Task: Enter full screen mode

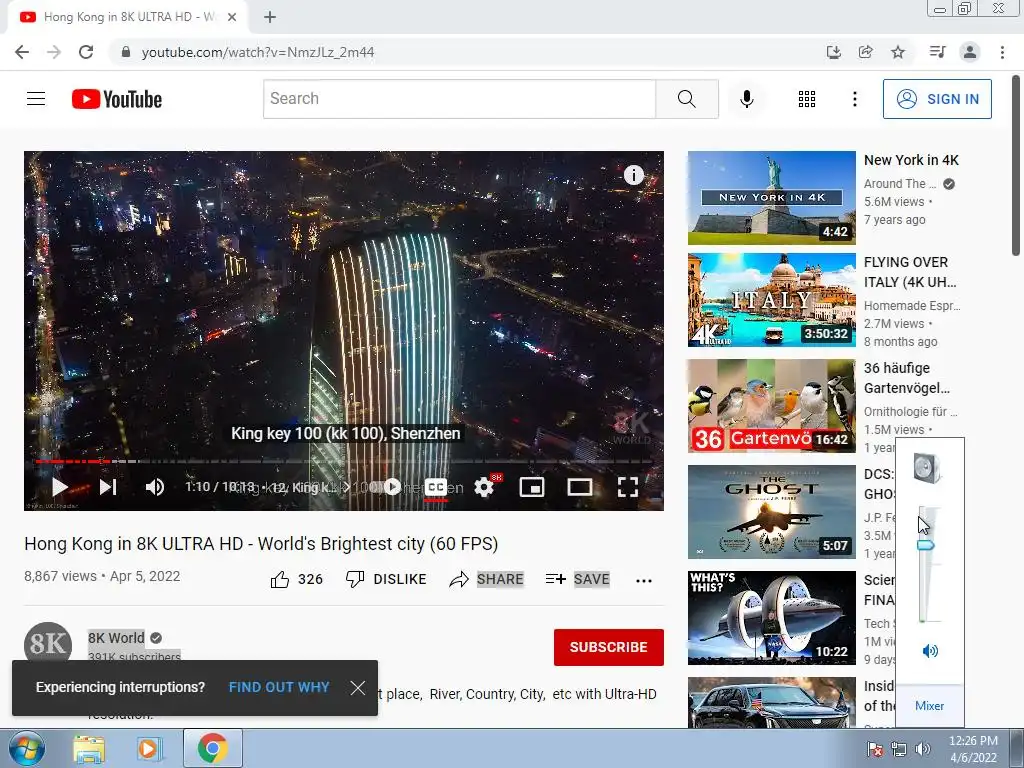Action: [628, 487]
